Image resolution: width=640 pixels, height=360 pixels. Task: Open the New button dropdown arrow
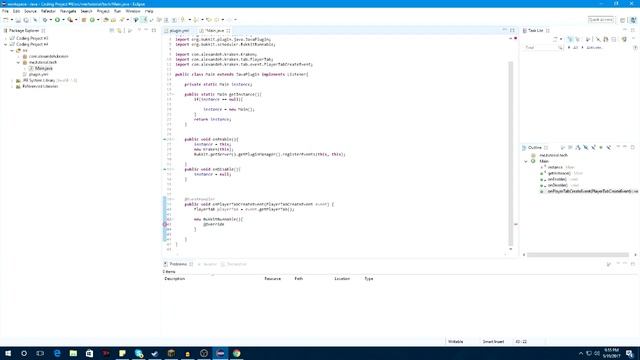click(11, 20)
